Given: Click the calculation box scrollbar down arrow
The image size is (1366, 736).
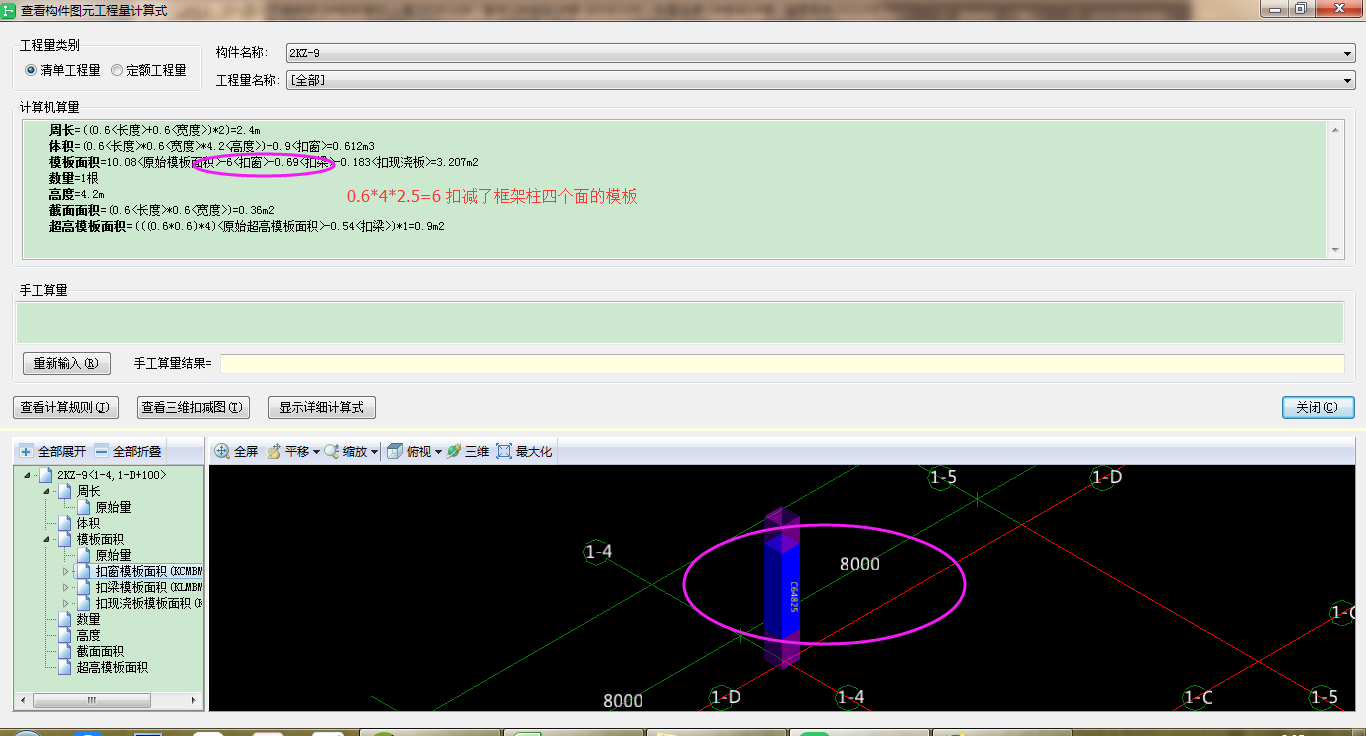Looking at the screenshot, I should click(1336, 250).
